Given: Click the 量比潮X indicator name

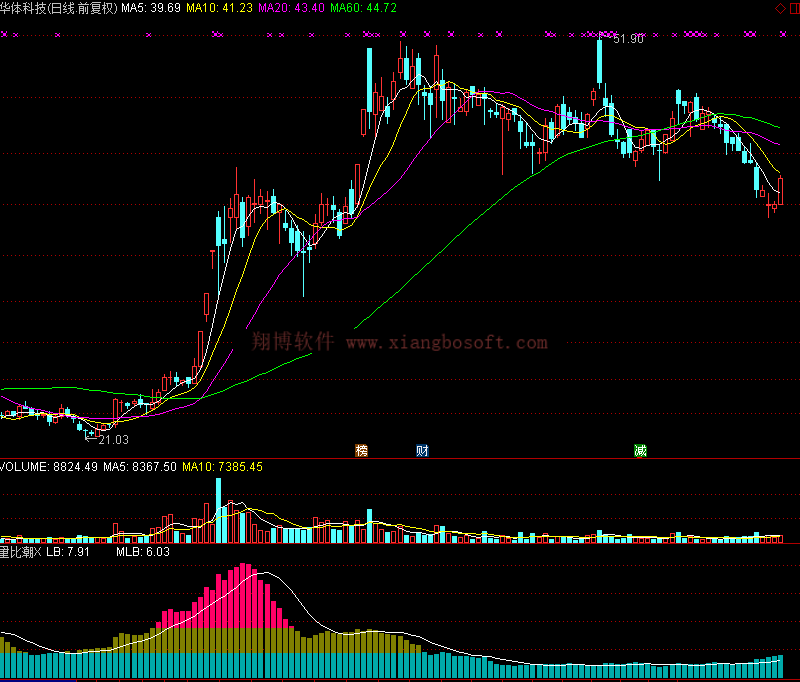Looking at the screenshot, I should click(21, 552).
